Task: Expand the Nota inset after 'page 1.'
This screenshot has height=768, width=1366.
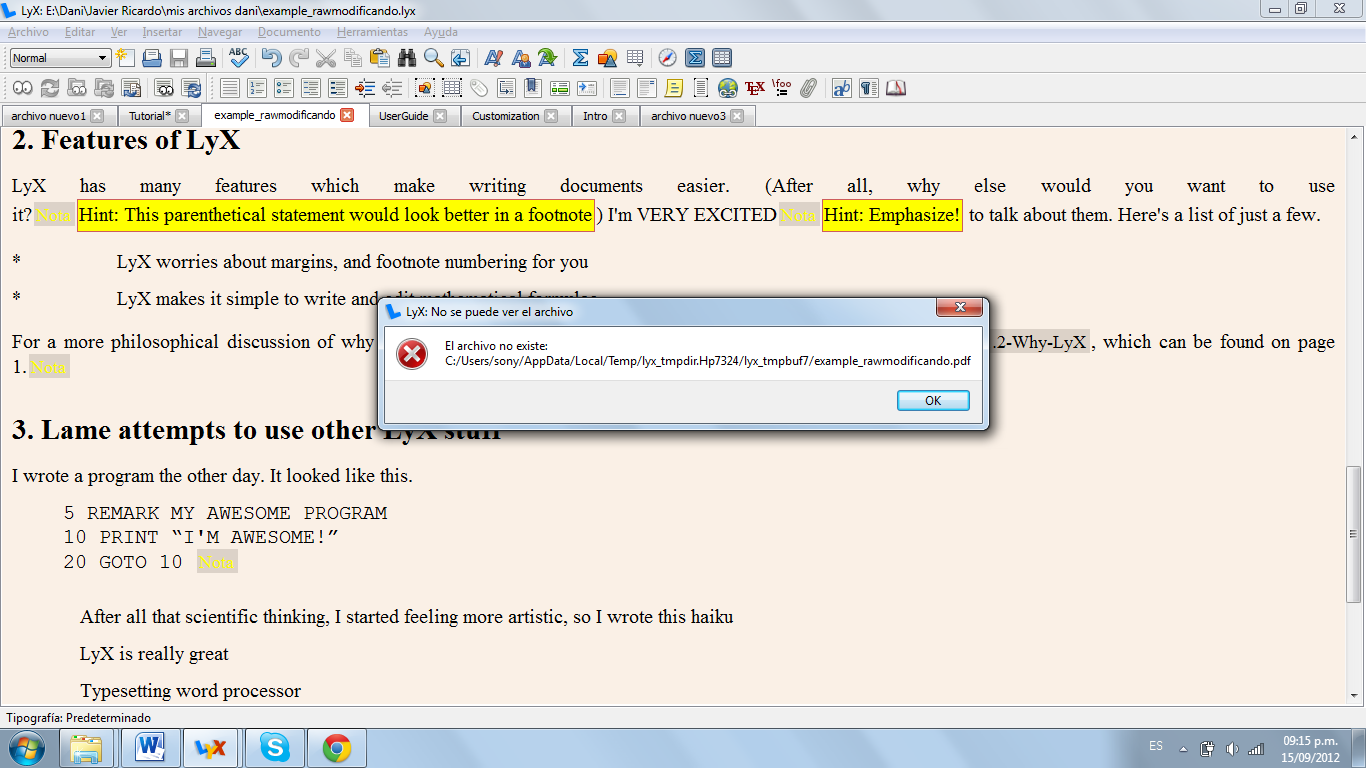Action: point(49,368)
